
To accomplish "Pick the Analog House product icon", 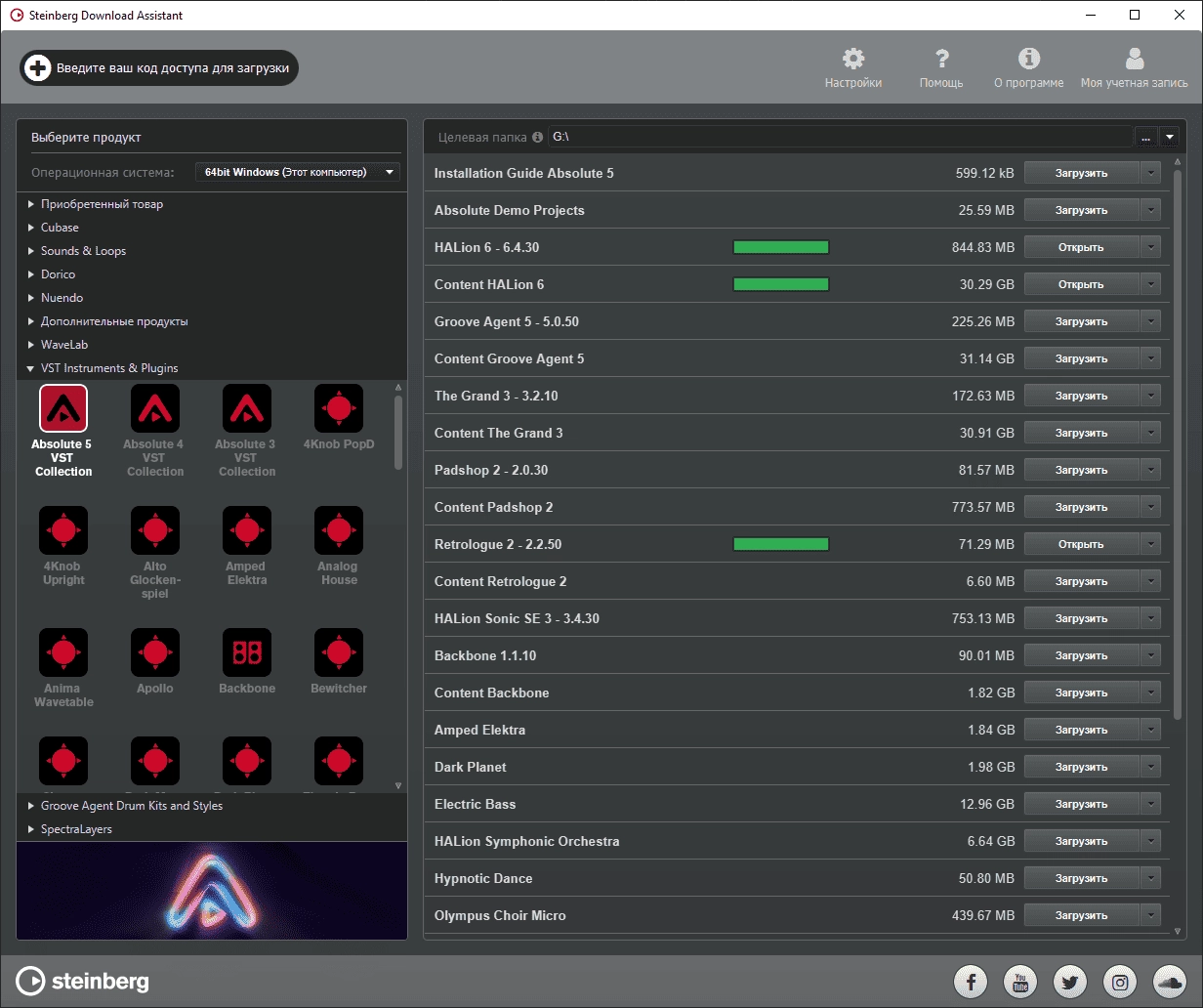I will point(339,530).
